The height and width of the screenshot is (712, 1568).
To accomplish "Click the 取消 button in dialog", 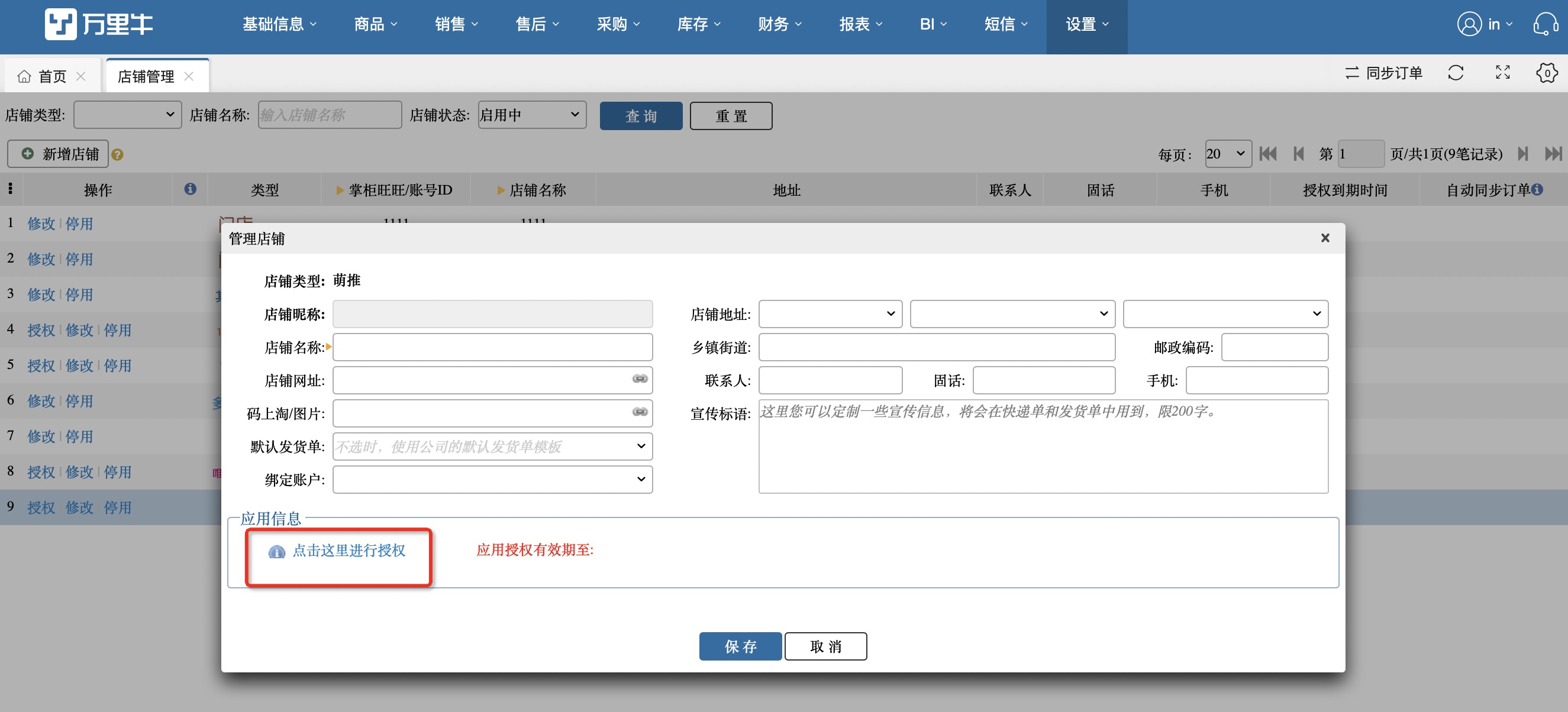I will click(x=825, y=646).
